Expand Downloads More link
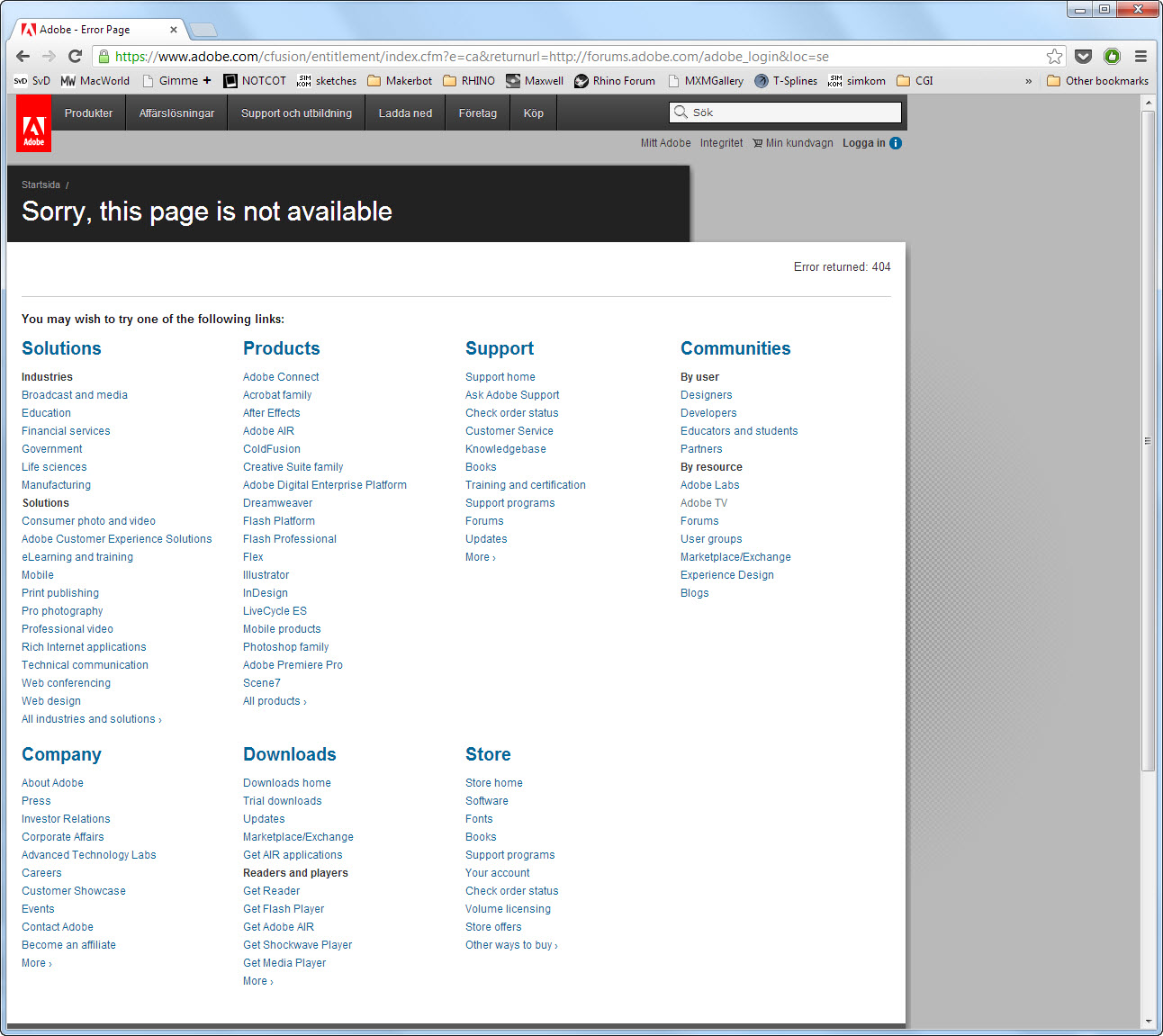The image size is (1163, 1036). click(x=258, y=981)
